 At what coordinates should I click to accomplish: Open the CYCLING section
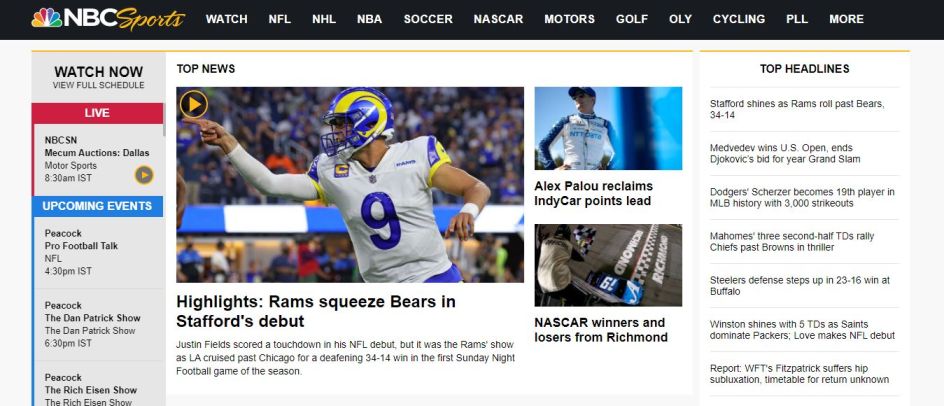739,19
